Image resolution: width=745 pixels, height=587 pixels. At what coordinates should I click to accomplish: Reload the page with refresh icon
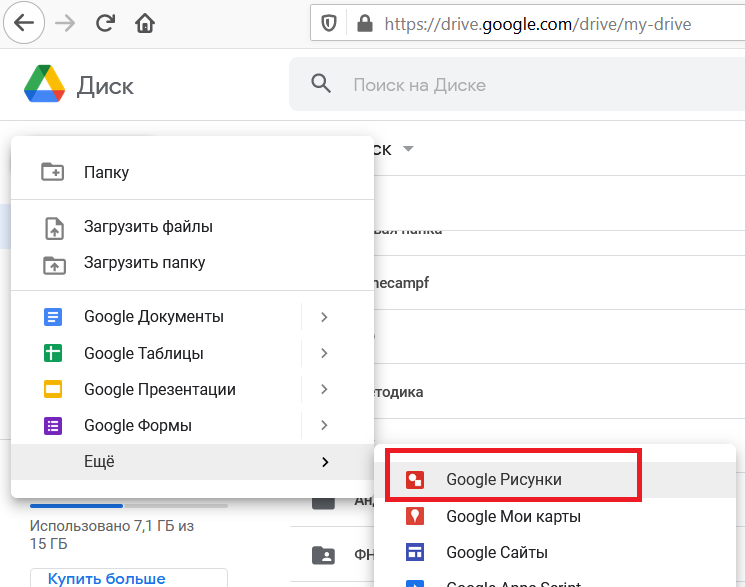pos(105,23)
